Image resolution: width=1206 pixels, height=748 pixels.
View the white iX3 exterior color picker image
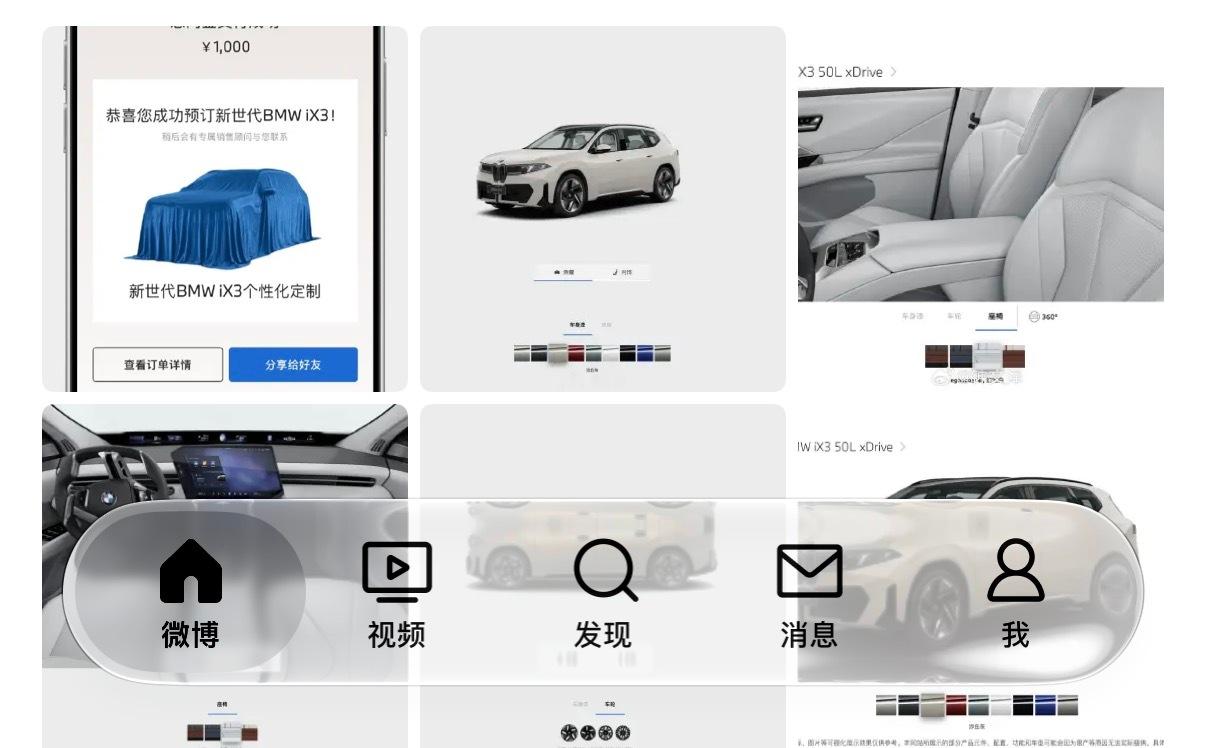[603, 209]
